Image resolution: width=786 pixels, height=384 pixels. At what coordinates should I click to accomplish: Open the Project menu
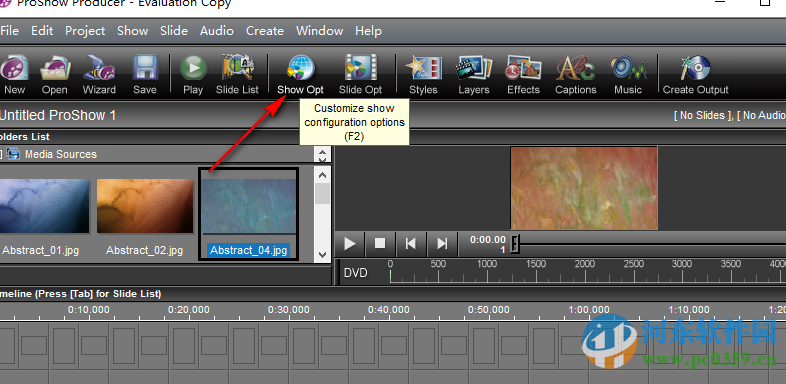[85, 31]
